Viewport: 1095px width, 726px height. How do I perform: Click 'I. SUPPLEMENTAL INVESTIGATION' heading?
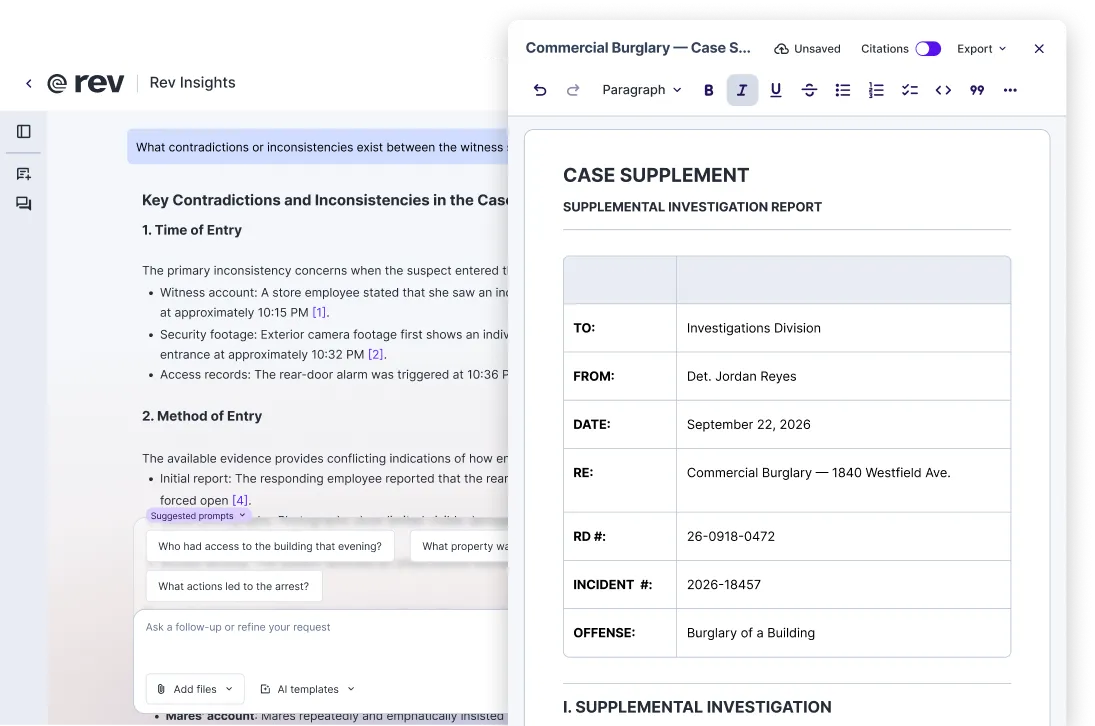click(x=697, y=707)
